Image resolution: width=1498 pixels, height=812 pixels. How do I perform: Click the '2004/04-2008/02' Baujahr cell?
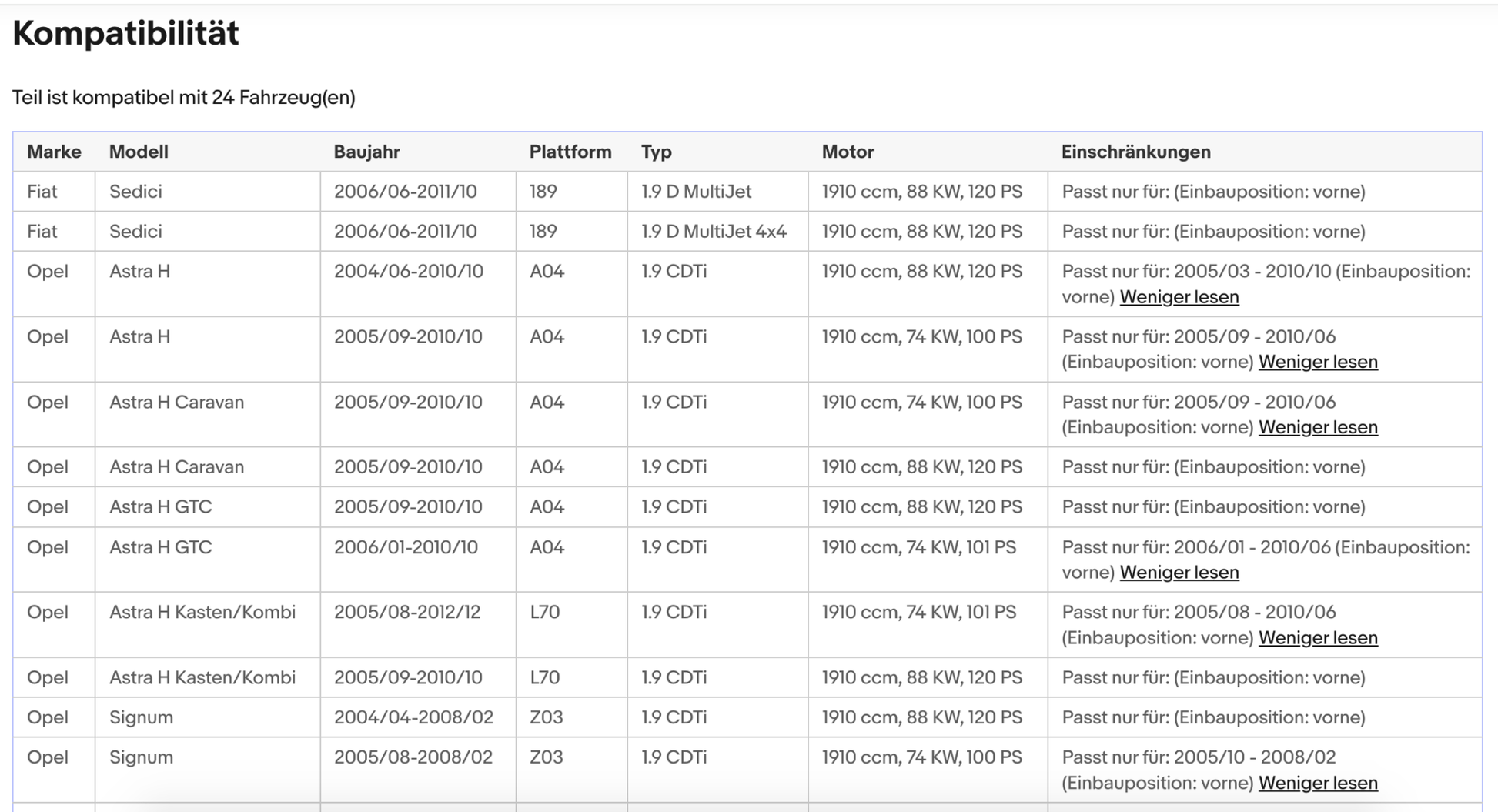point(413,717)
